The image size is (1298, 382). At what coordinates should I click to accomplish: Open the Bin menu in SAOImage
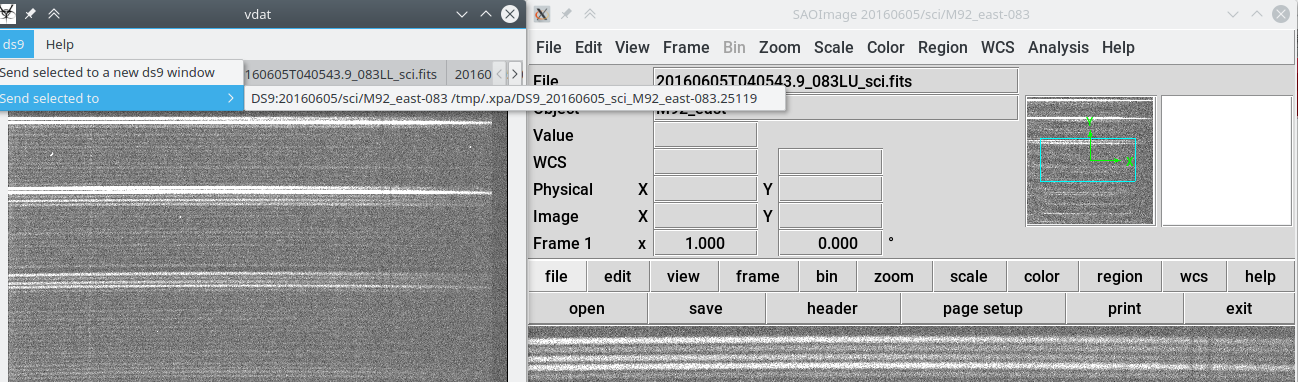click(734, 47)
